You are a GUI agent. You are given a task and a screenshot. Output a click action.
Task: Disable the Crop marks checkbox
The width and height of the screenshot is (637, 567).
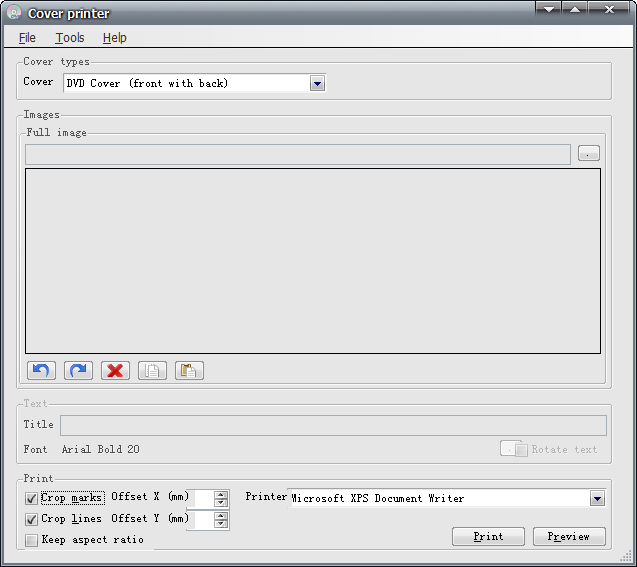32,498
